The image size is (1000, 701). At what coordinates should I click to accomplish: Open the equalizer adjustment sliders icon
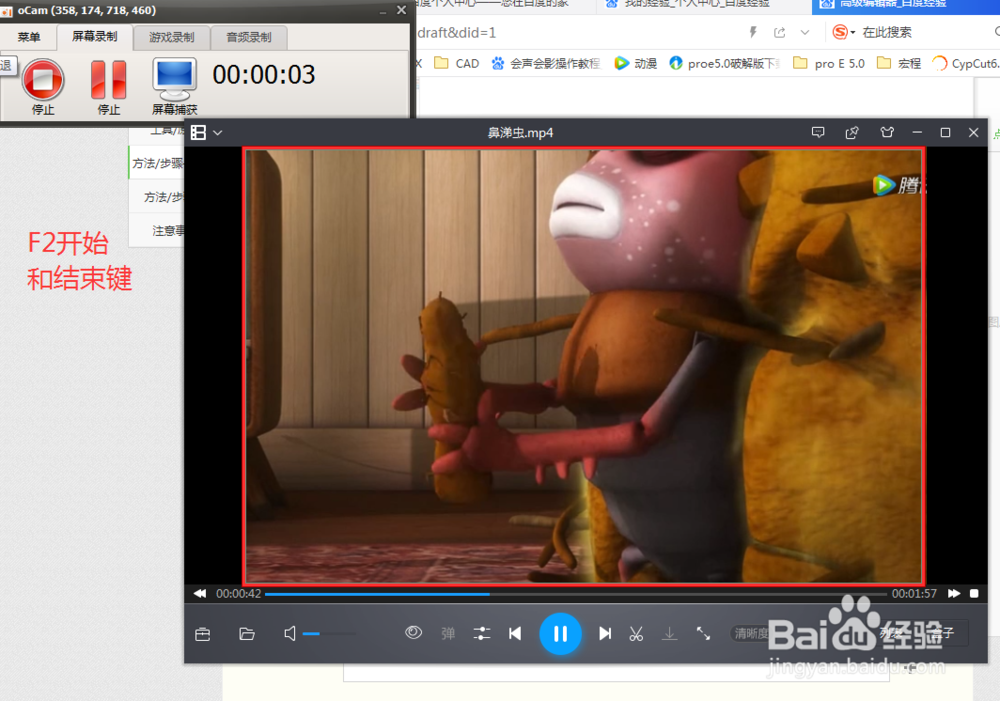click(x=482, y=633)
